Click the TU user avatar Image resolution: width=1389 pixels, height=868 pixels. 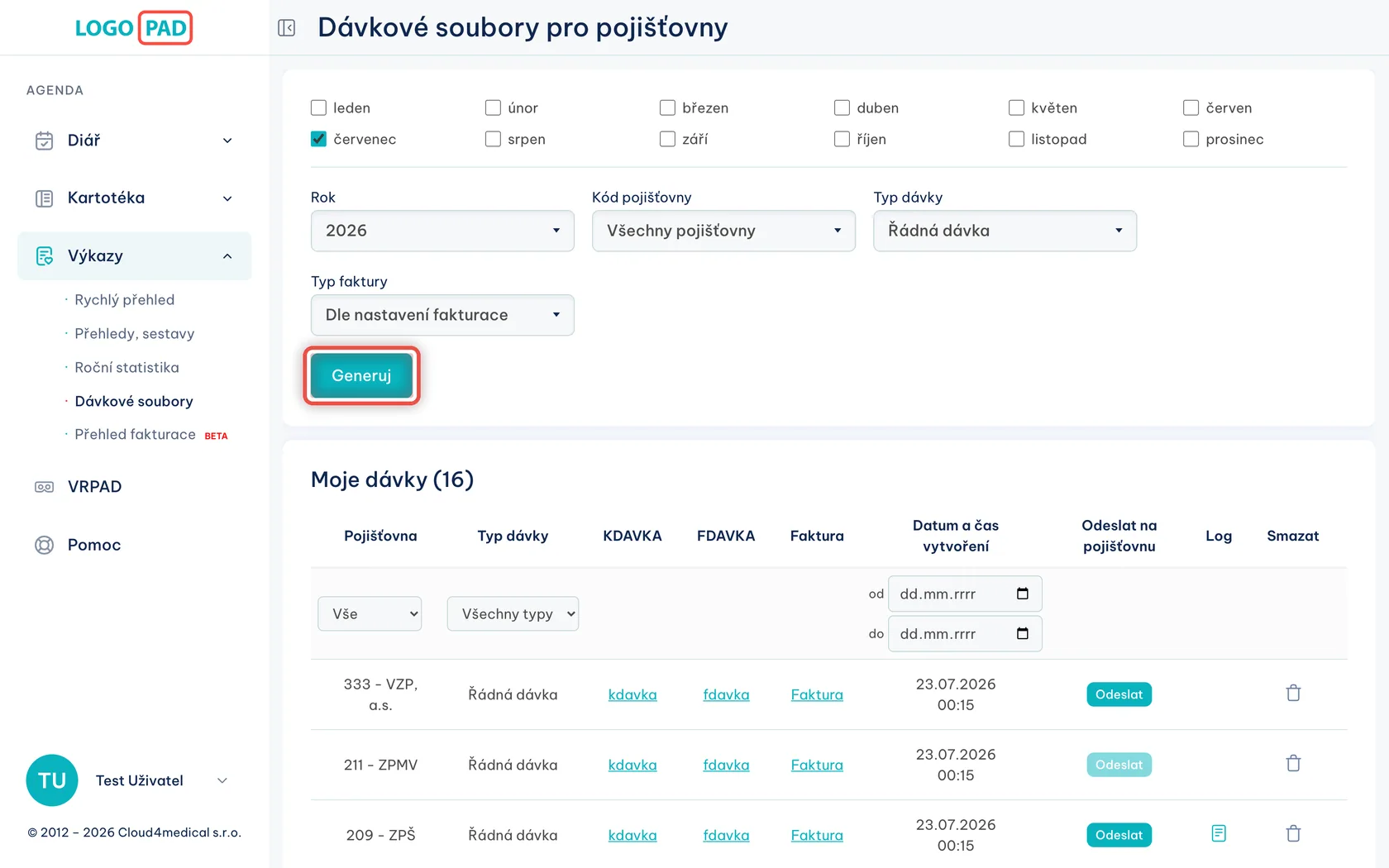tap(52, 780)
